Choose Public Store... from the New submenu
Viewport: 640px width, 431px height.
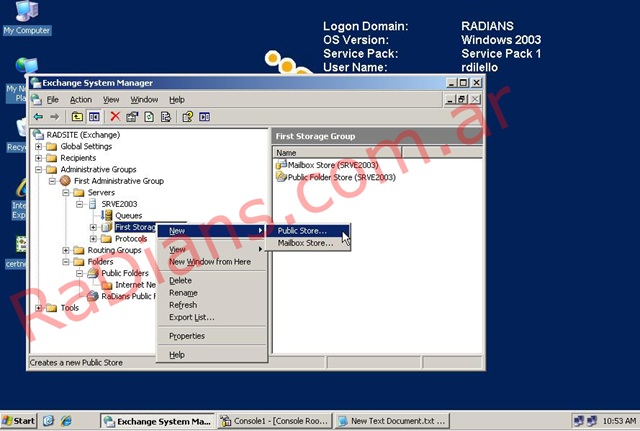[x=302, y=231]
